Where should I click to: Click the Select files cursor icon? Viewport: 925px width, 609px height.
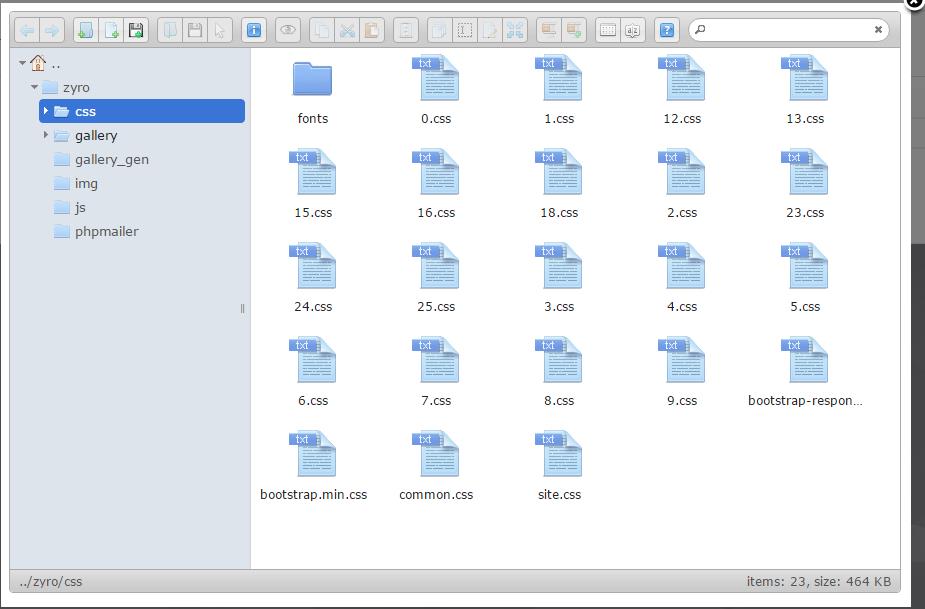click(219, 30)
